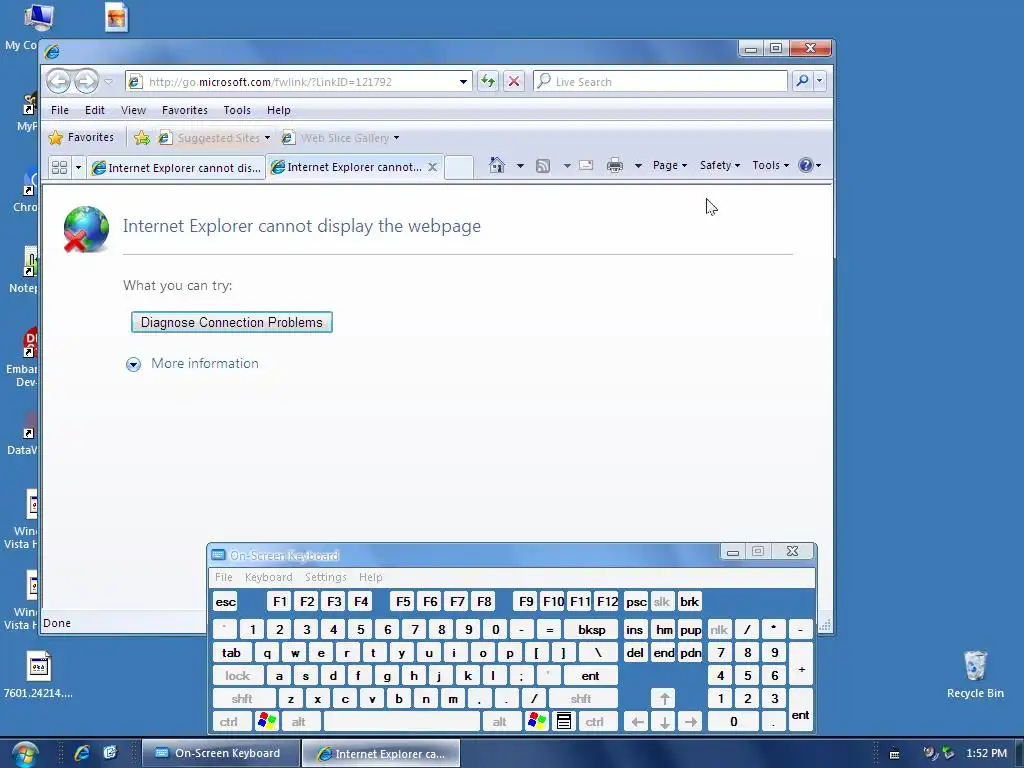Image resolution: width=1024 pixels, height=768 pixels.
Task: Click the Home page icon
Action: pos(497,165)
